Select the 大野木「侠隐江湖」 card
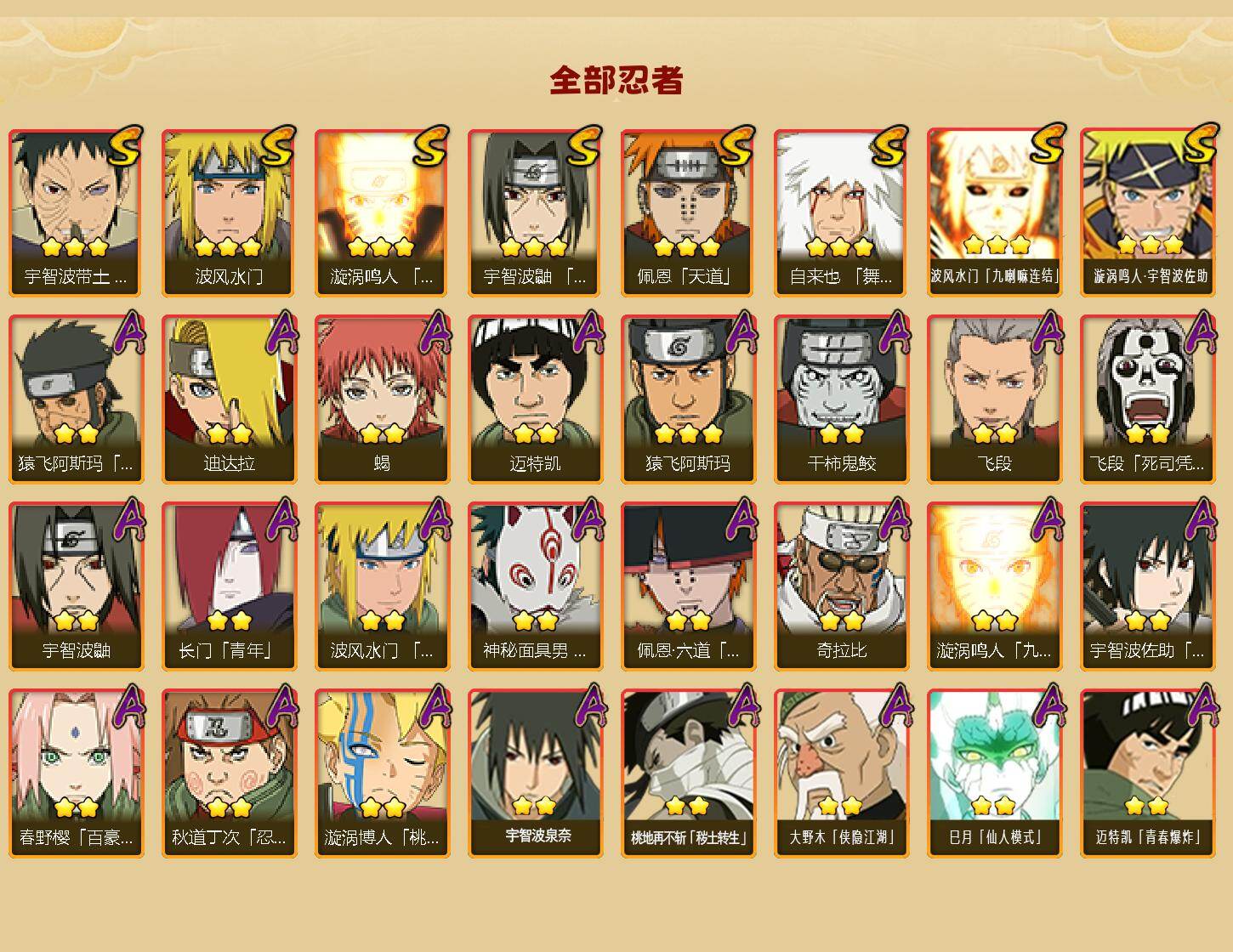This screenshot has width=1233, height=952. [x=841, y=773]
